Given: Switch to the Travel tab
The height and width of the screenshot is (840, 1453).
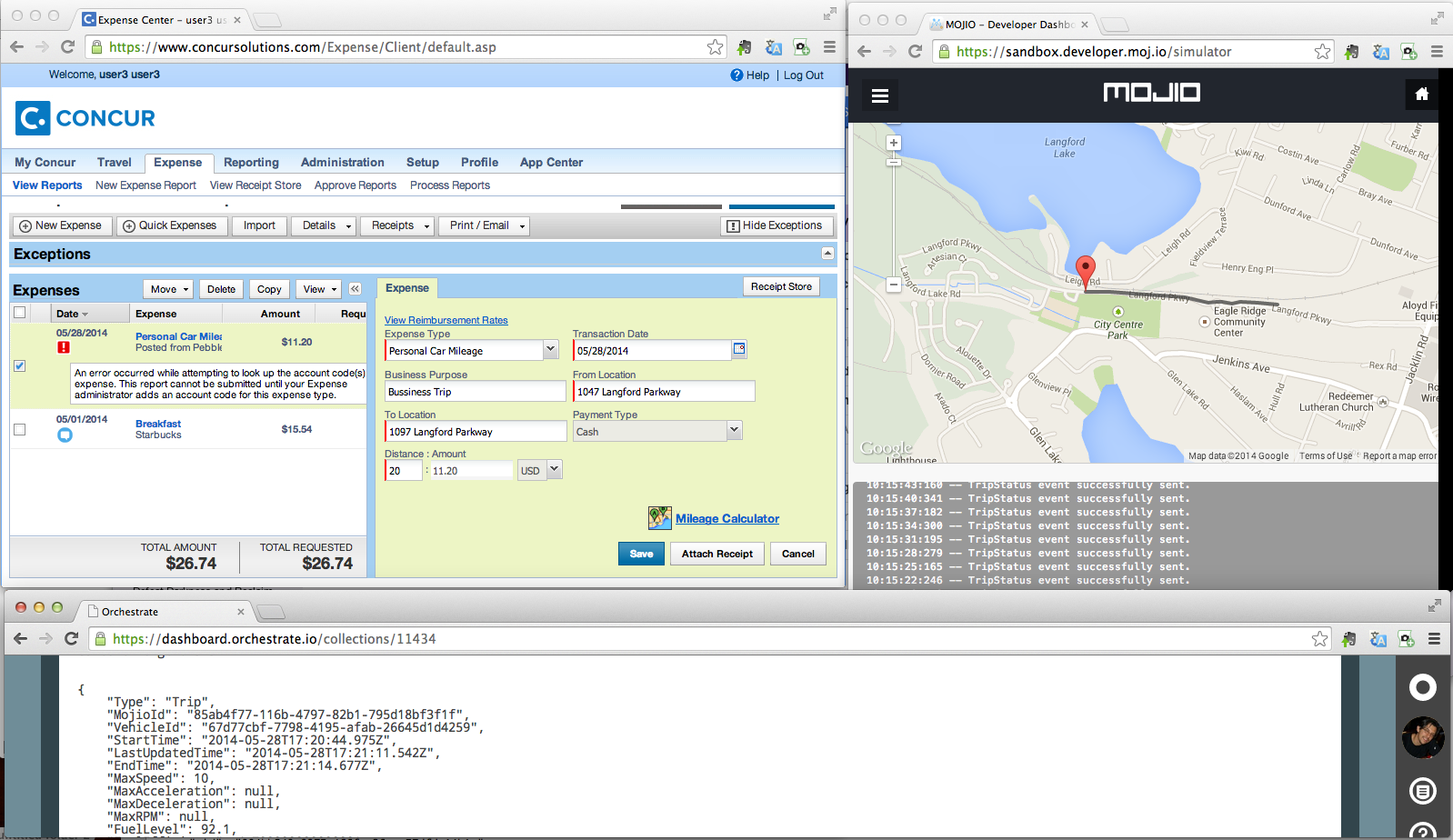Looking at the screenshot, I should 115,163.
